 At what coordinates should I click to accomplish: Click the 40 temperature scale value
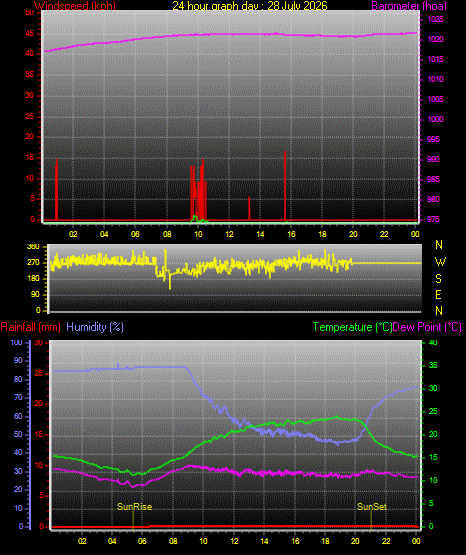pyautogui.click(x=433, y=343)
